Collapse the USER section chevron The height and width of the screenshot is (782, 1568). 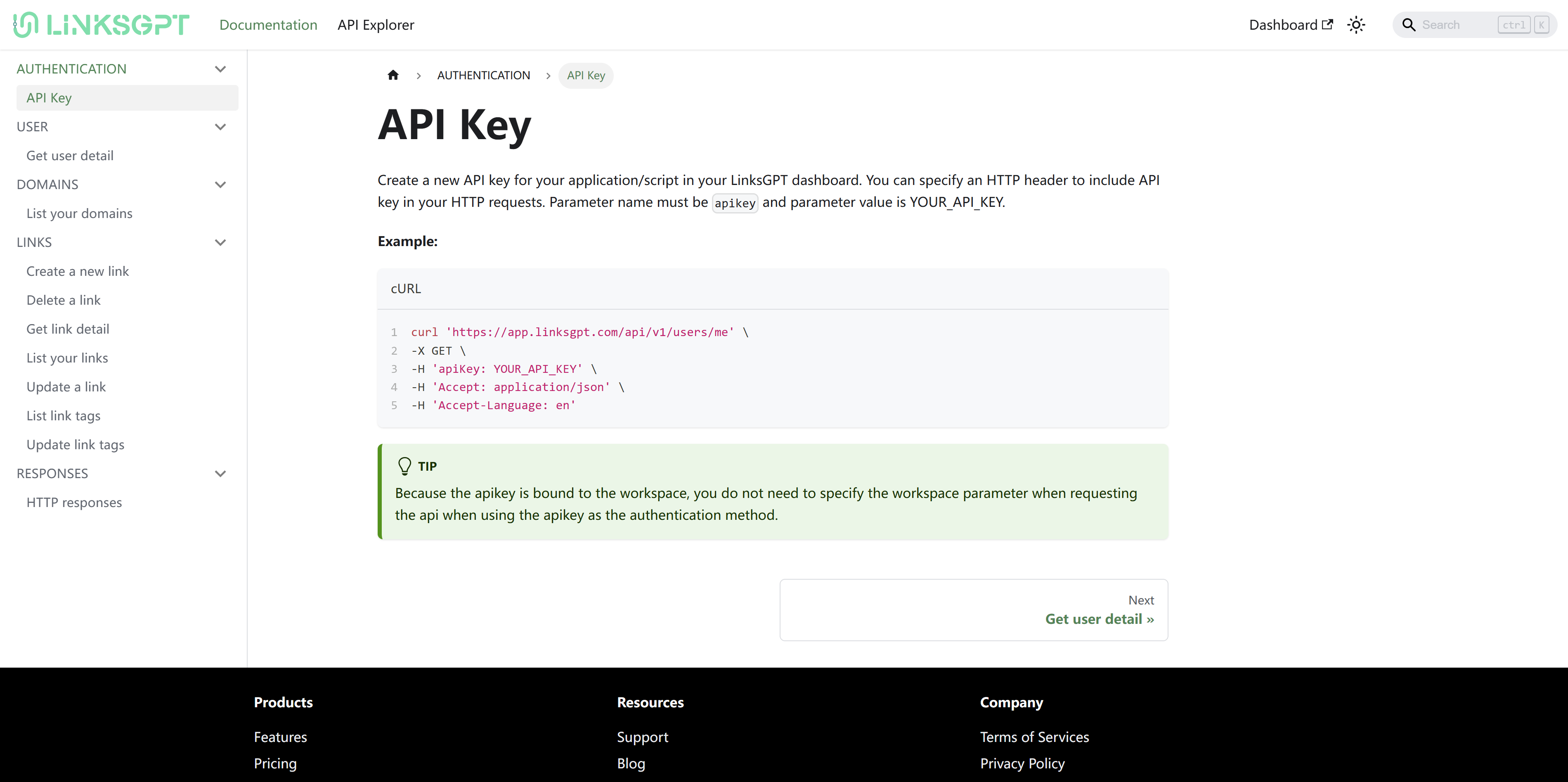pos(220,127)
